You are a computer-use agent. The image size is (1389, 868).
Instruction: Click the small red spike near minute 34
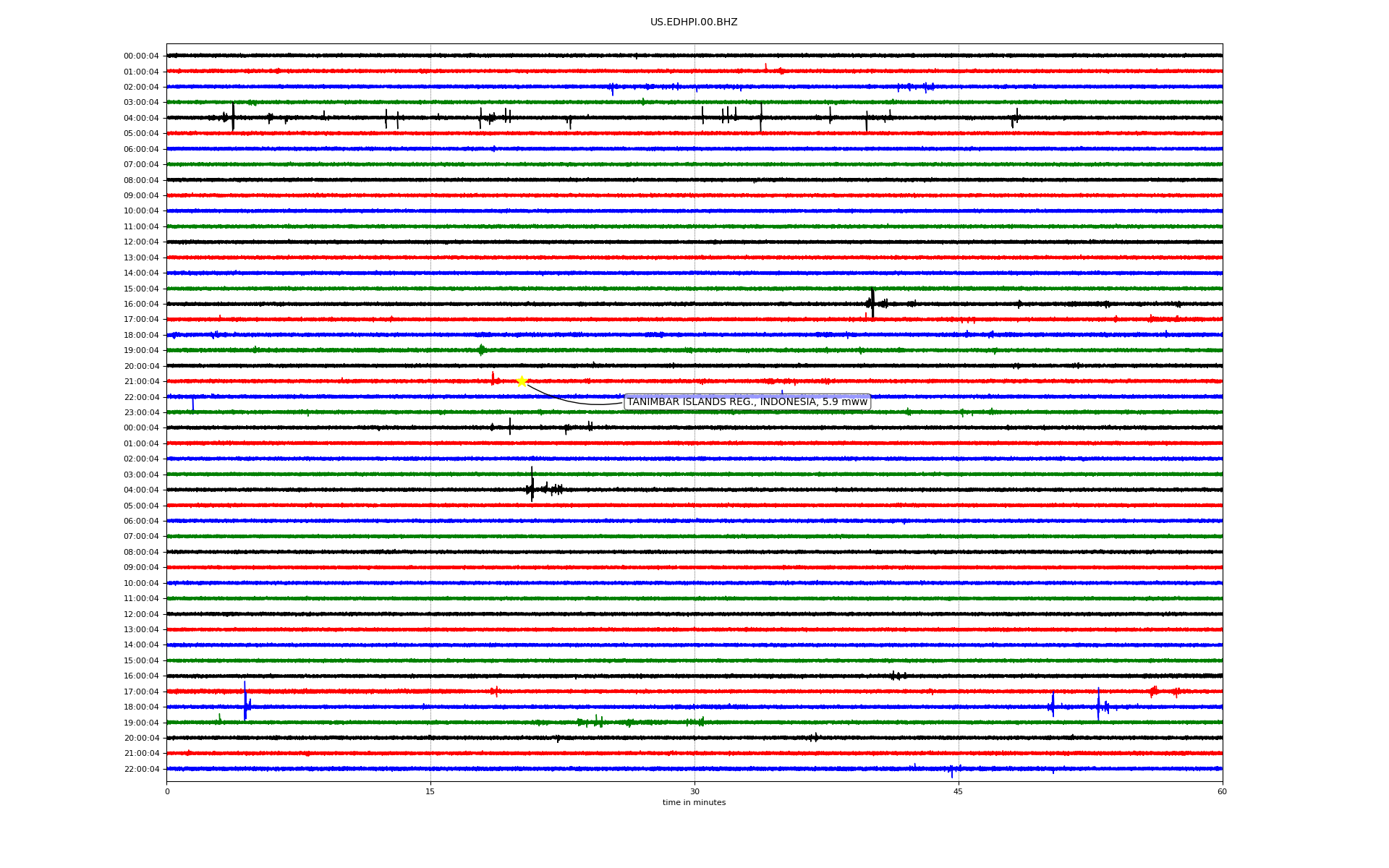tap(766, 67)
